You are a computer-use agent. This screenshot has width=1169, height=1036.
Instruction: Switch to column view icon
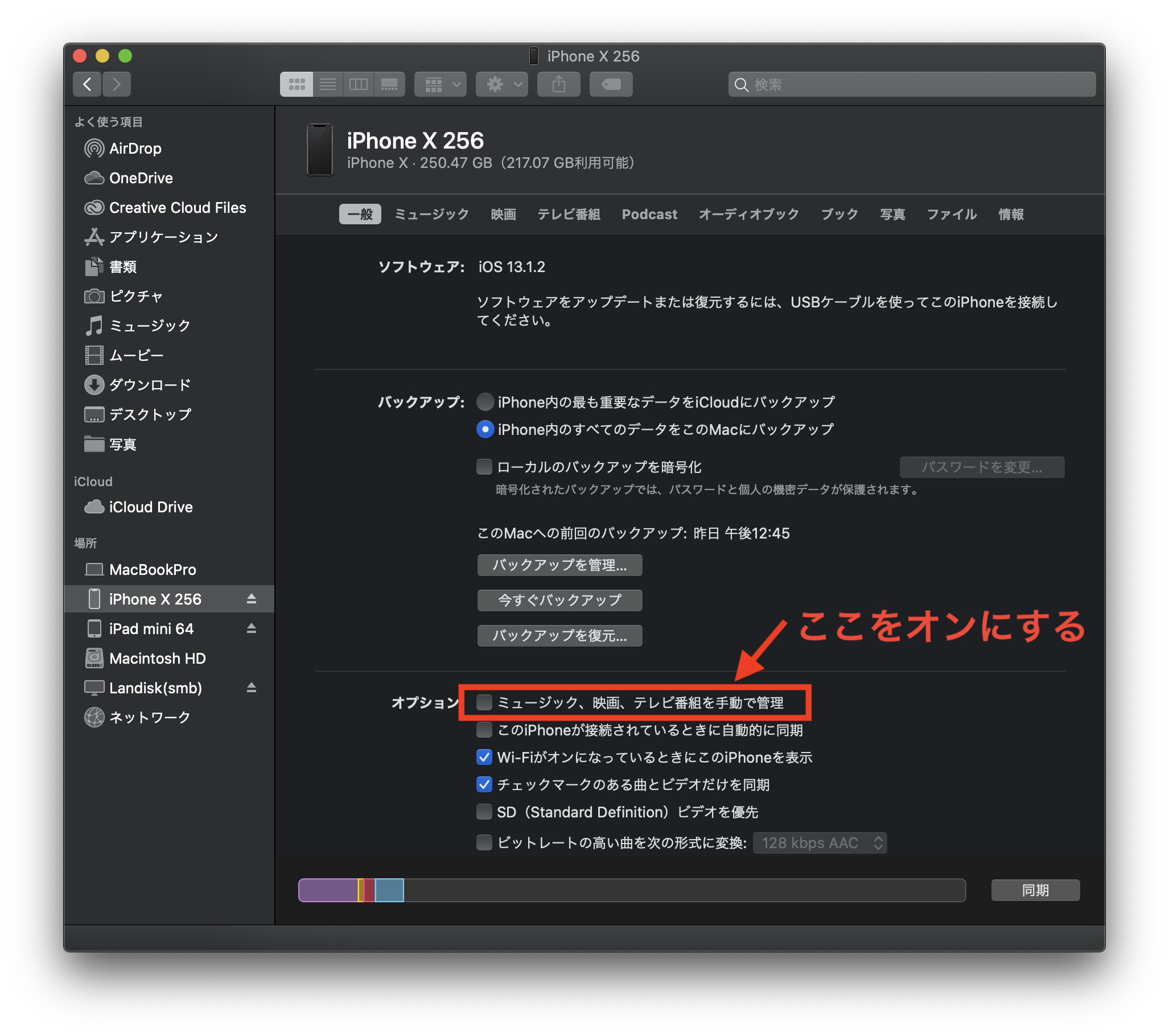pyautogui.click(x=359, y=85)
